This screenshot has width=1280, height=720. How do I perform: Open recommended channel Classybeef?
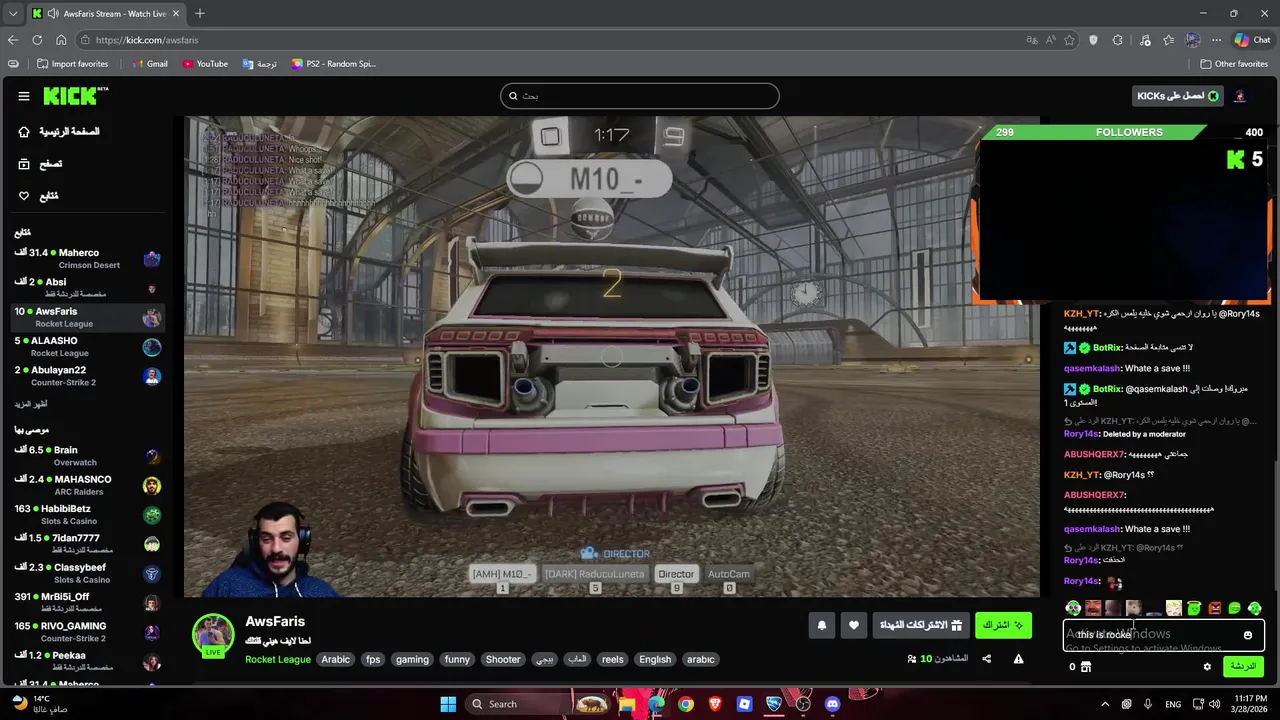click(88, 573)
